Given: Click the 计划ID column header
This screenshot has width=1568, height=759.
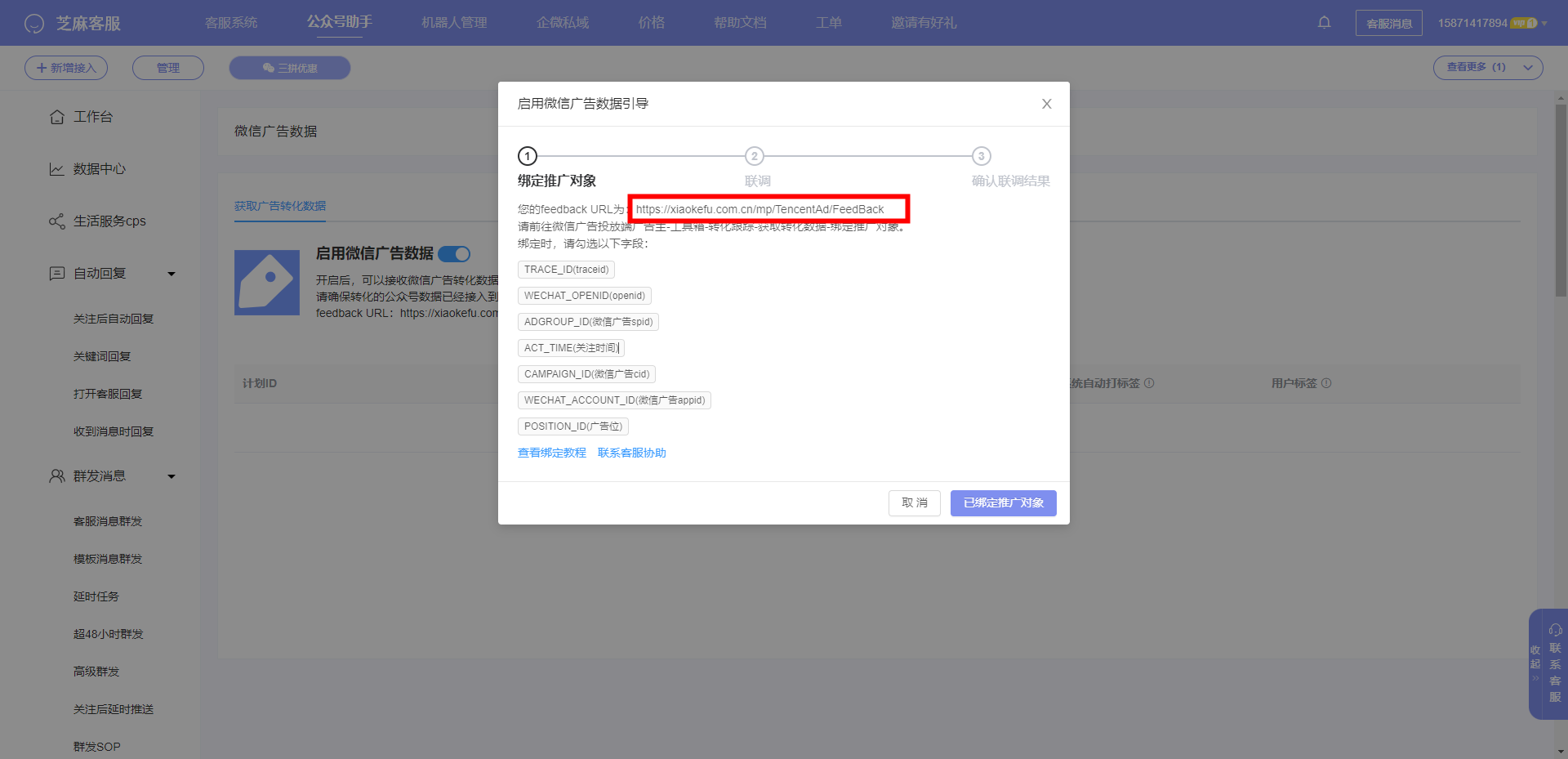Looking at the screenshot, I should (x=260, y=383).
